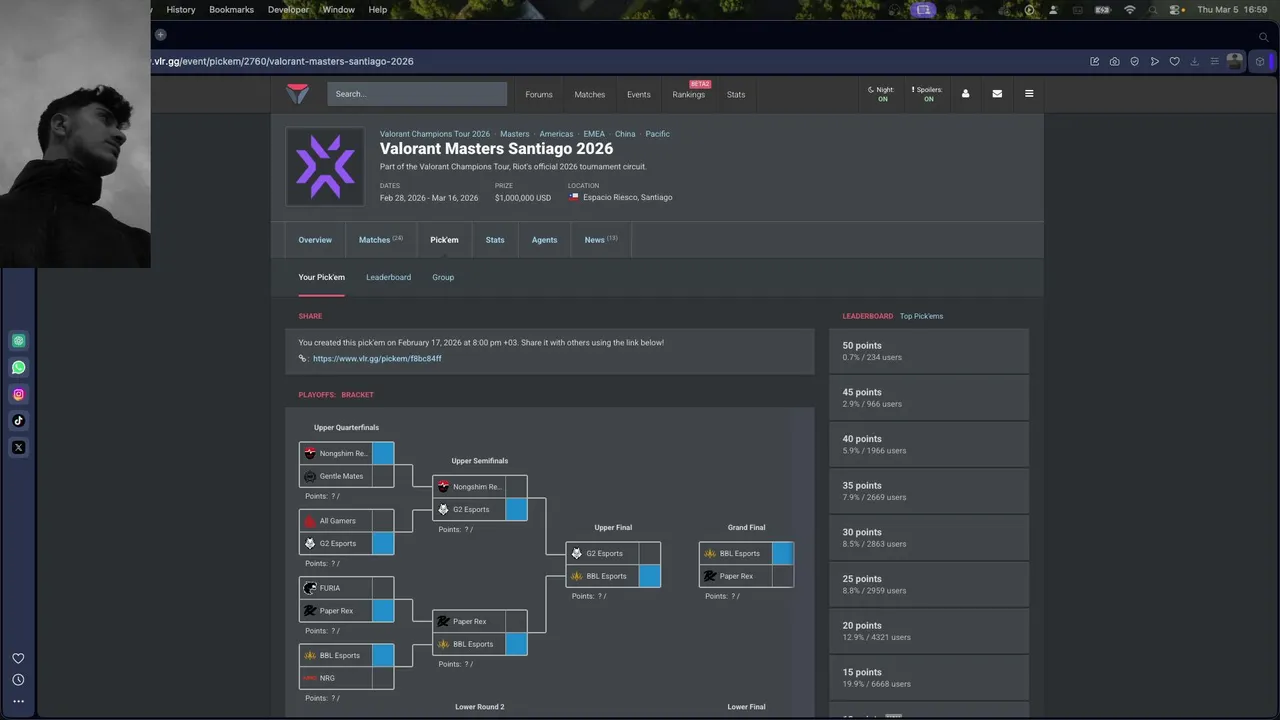Click the downloads icon in address bar
Screen dimensions: 1280x720
(1194, 61)
